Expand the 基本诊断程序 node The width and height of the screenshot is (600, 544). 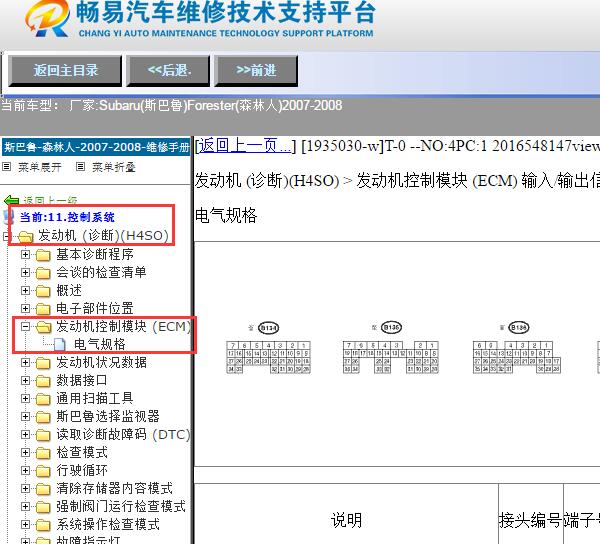[x=25, y=254]
